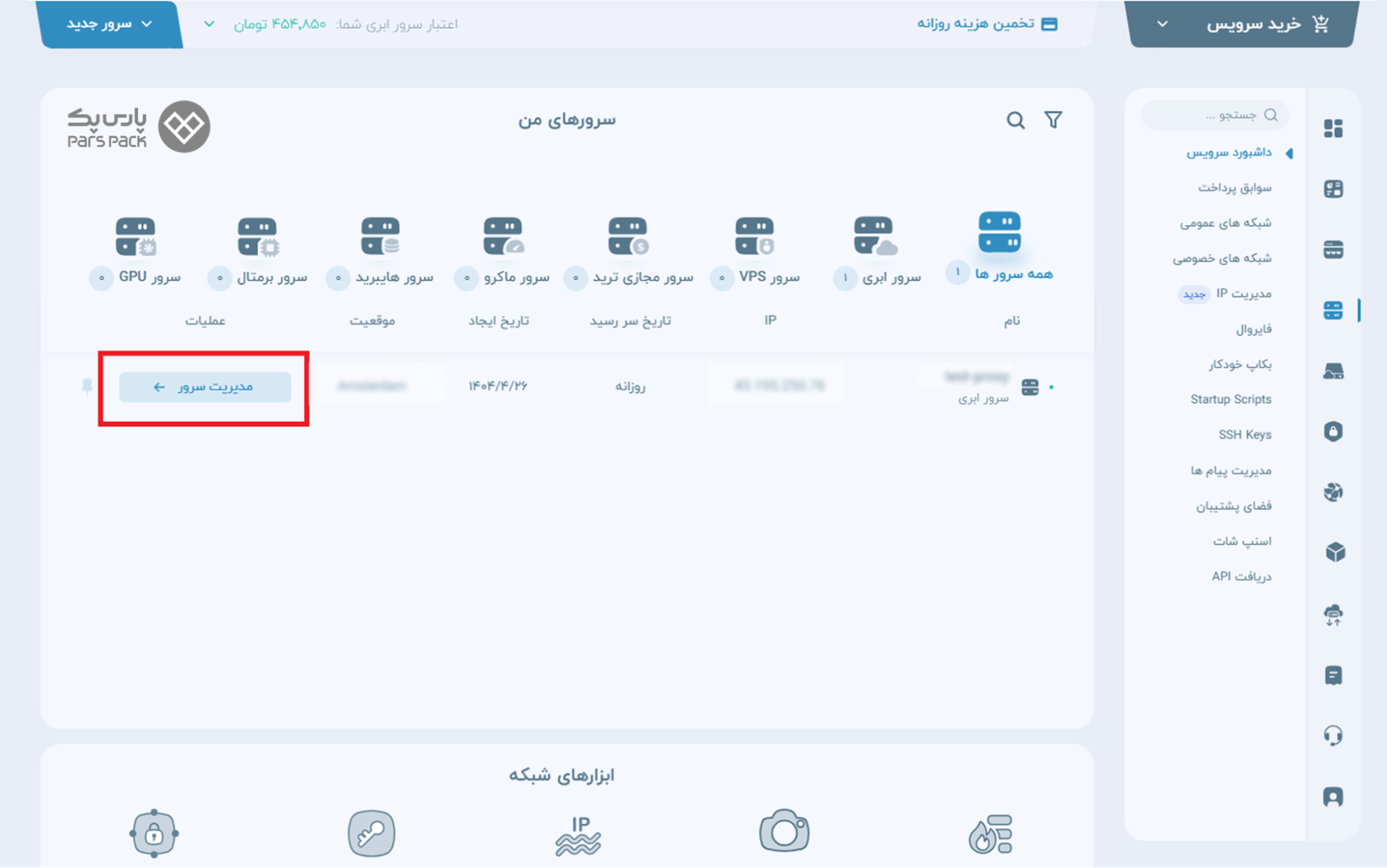
Task: Open the snapshot camera tool in network tools
Action: pos(784,831)
